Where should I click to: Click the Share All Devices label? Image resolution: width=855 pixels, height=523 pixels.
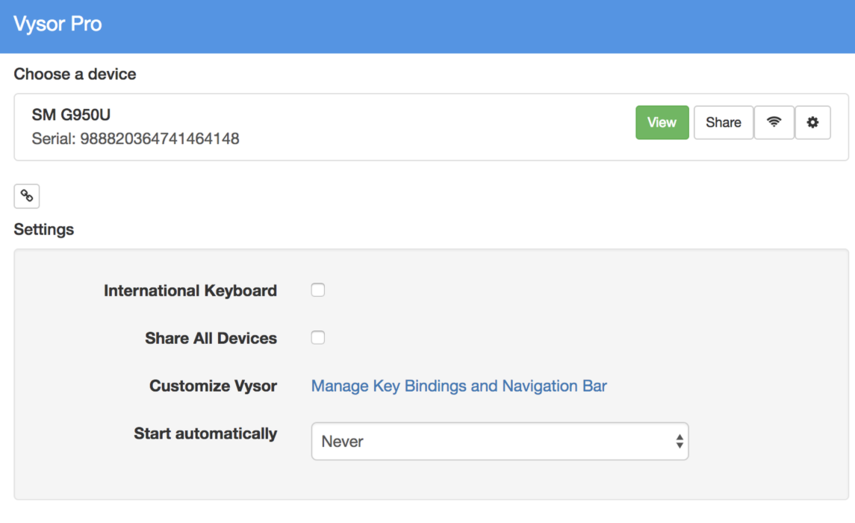pos(211,338)
